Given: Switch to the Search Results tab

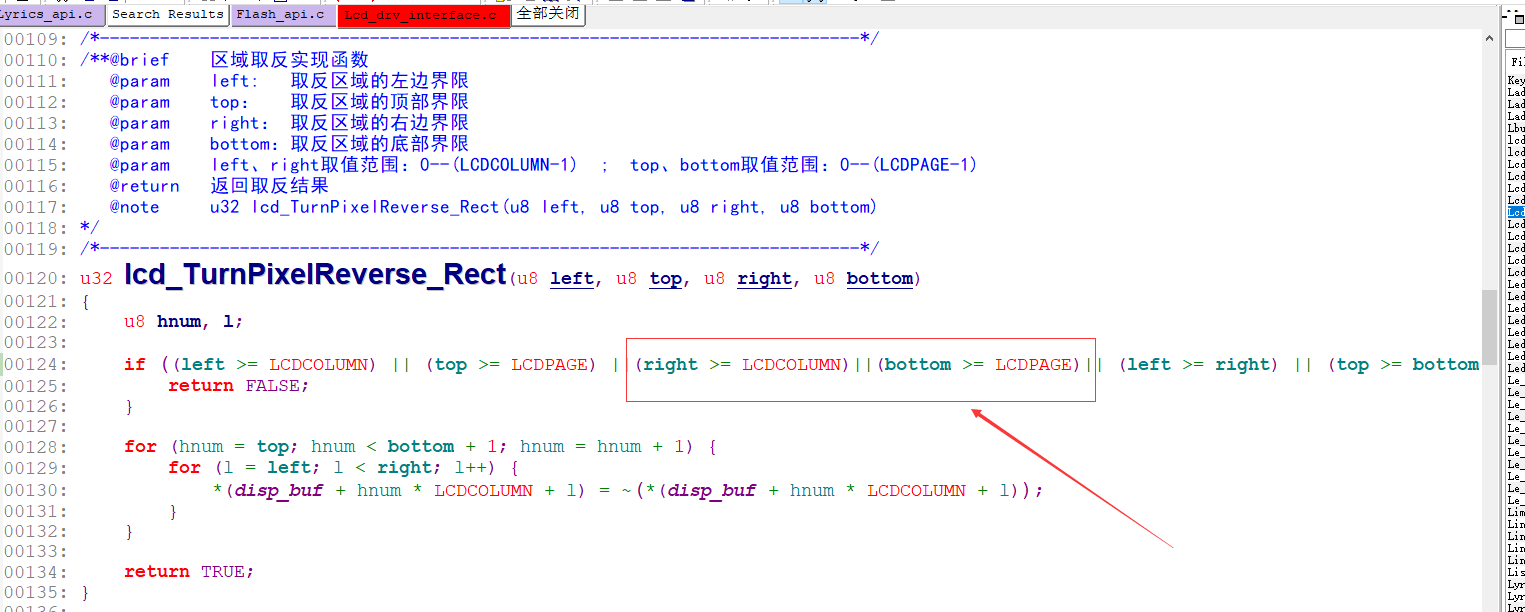Looking at the screenshot, I should tap(167, 15).
